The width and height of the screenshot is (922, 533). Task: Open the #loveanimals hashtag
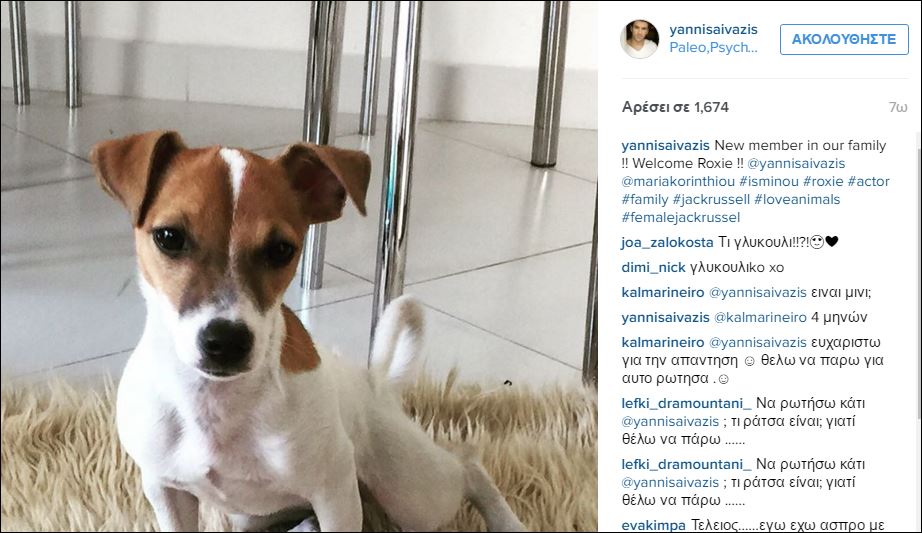tap(797, 199)
